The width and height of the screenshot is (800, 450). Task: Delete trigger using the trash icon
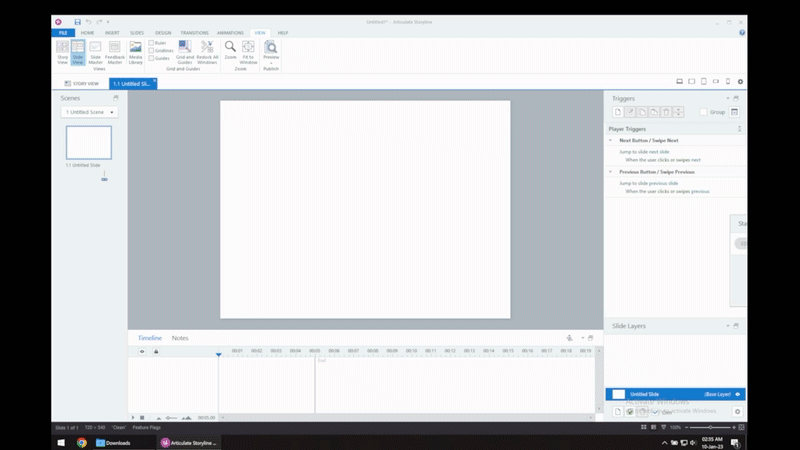[x=666, y=112]
